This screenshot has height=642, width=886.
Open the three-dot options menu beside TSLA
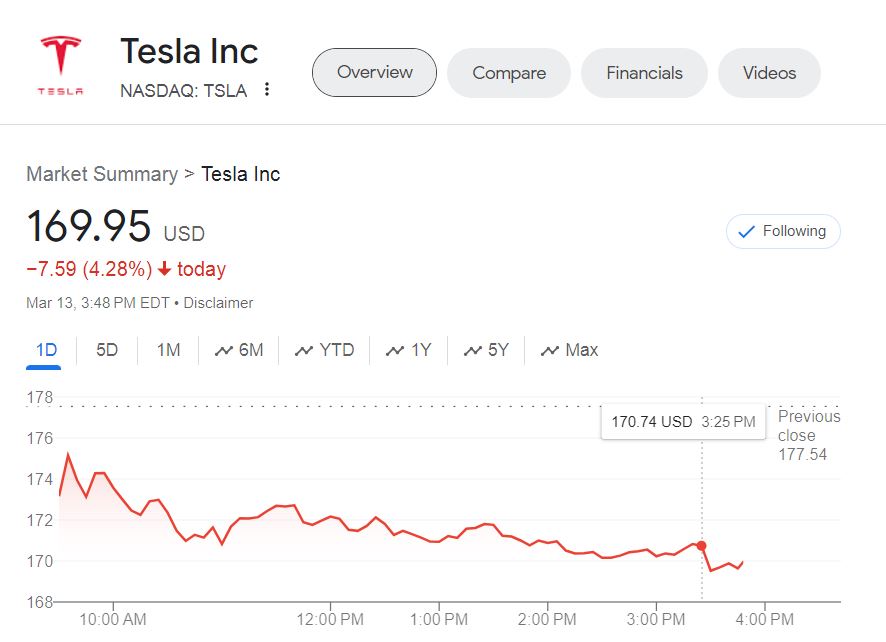pos(267,90)
